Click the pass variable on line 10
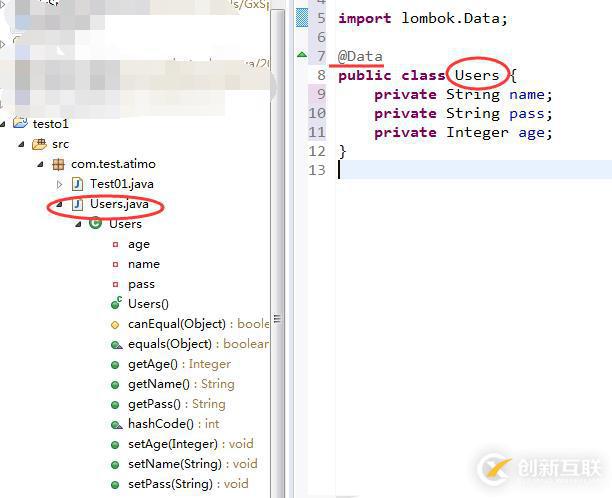612x498 pixels. 527,114
